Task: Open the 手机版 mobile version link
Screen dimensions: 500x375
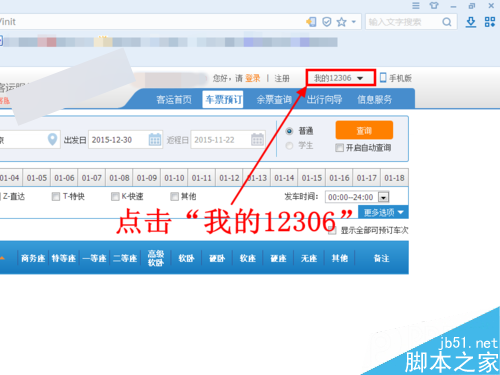Action: click(x=396, y=78)
